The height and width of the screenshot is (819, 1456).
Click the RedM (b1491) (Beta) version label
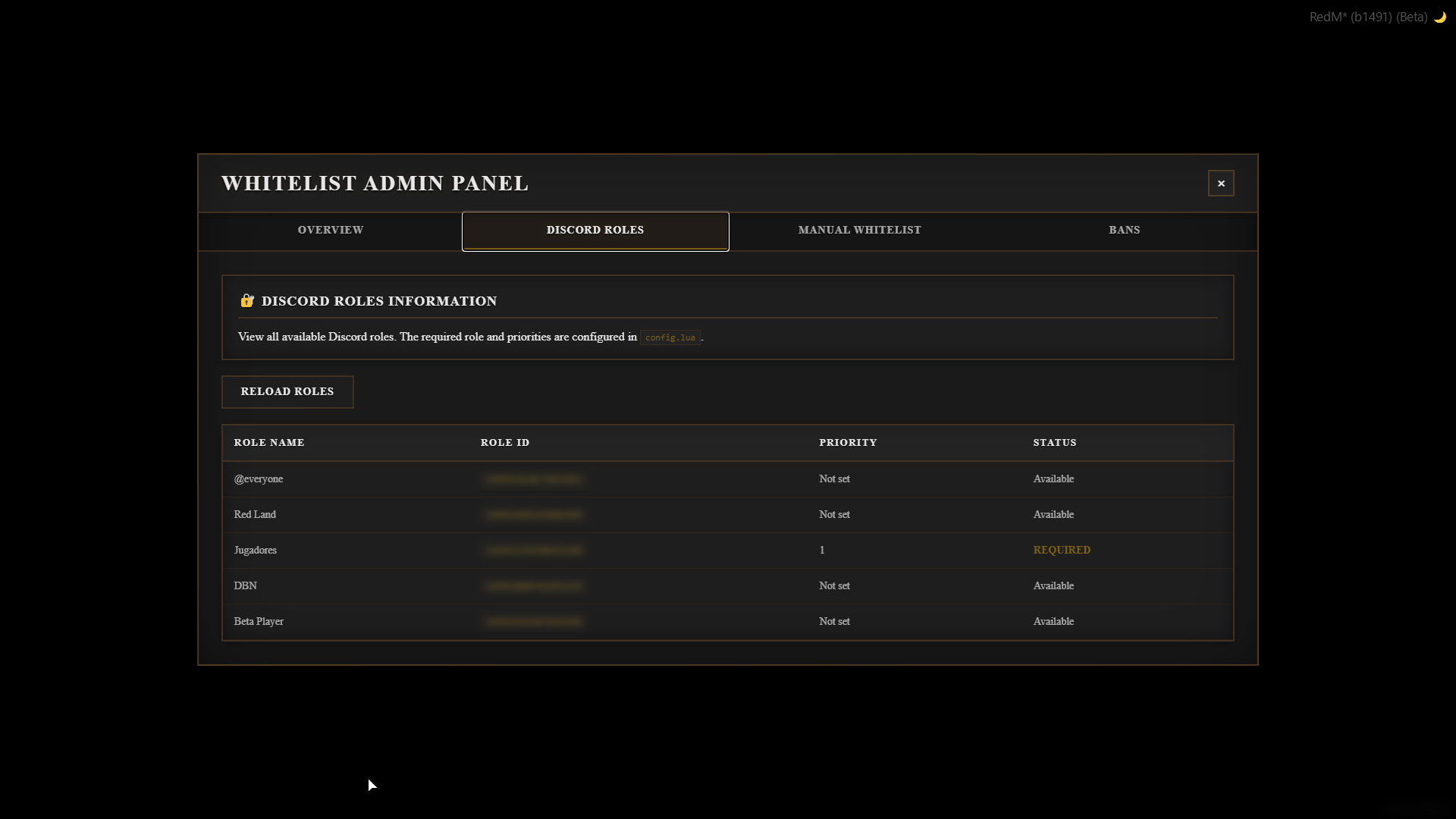click(1369, 17)
